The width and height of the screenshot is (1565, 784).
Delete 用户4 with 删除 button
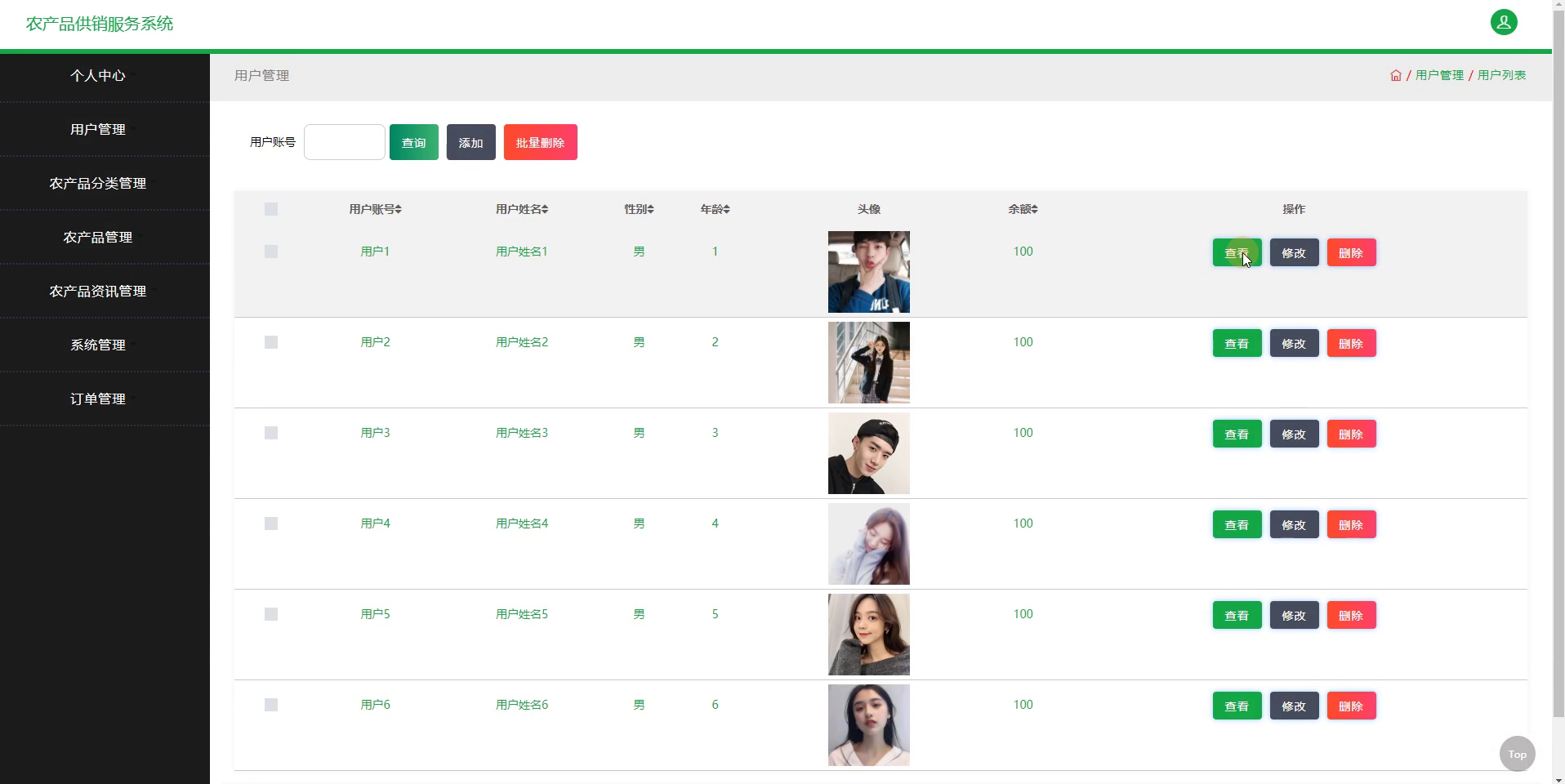[x=1351, y=524]
